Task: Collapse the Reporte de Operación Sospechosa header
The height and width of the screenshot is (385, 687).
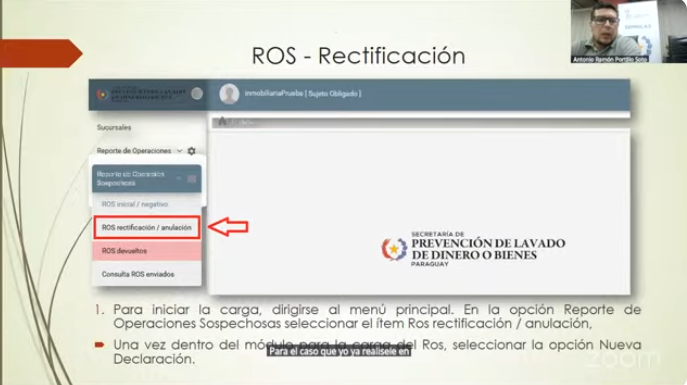Action: pos(147,179)
